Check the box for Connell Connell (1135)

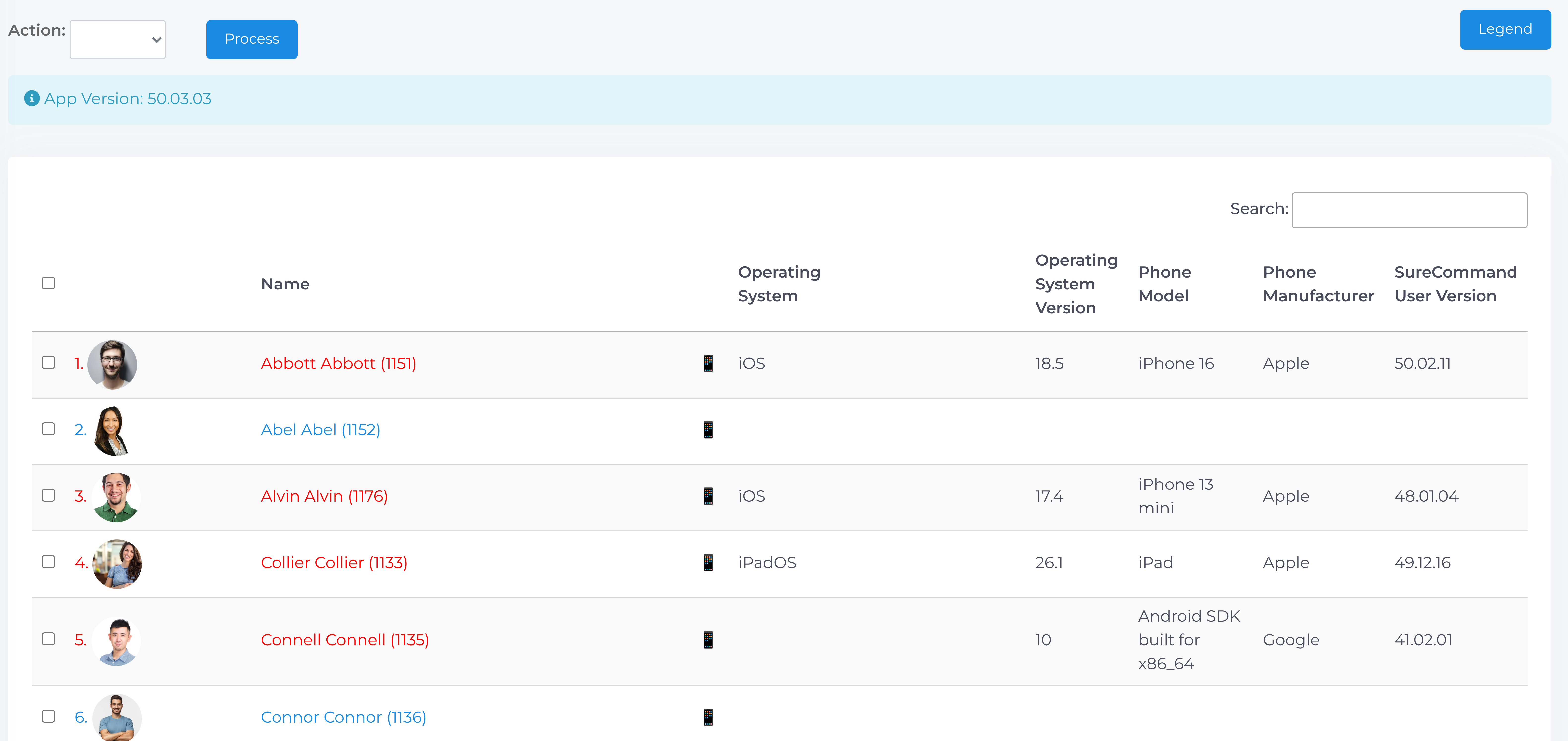click(x=48, y=639)
